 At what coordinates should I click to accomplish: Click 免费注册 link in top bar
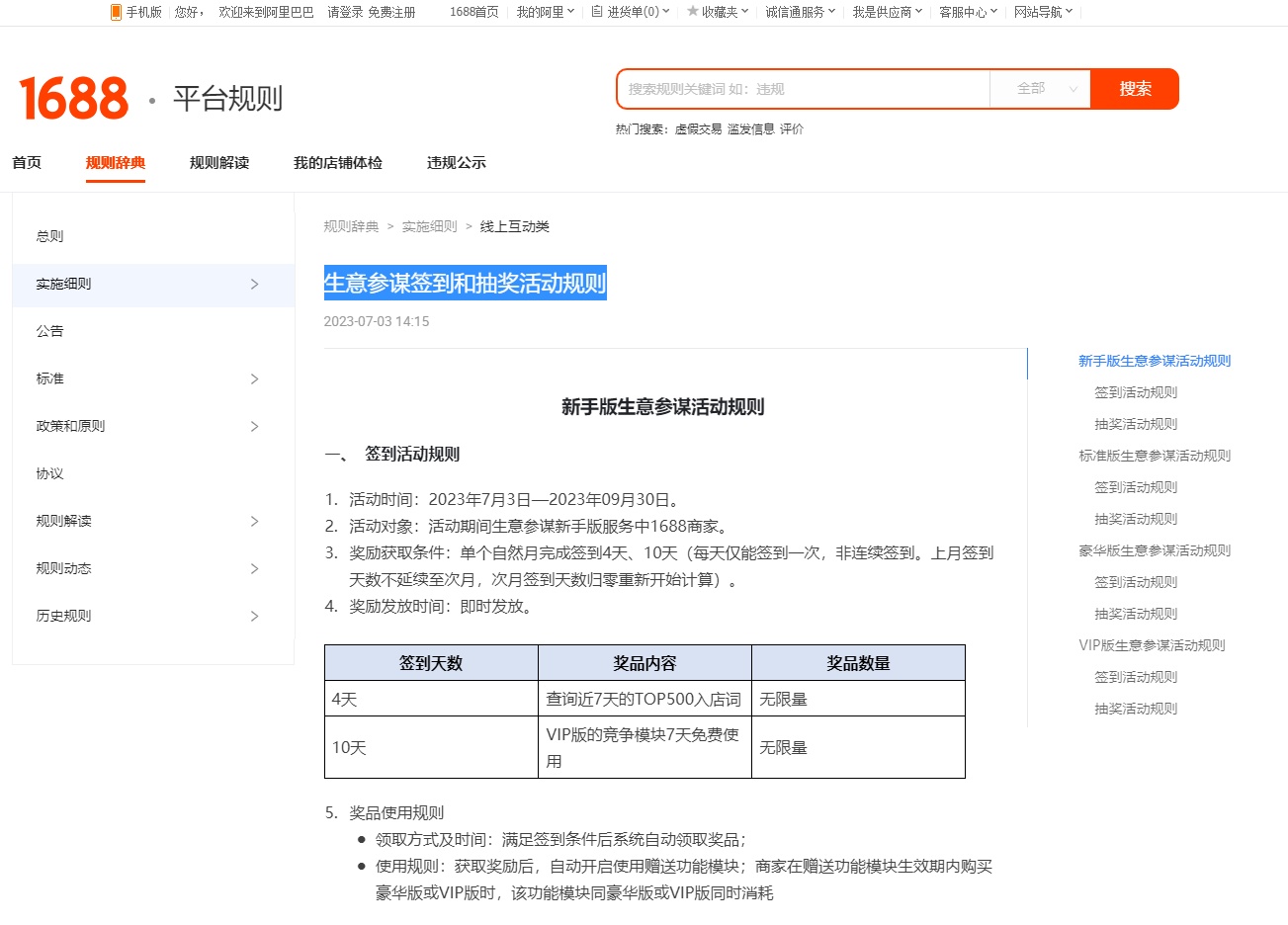click(391, 12)
